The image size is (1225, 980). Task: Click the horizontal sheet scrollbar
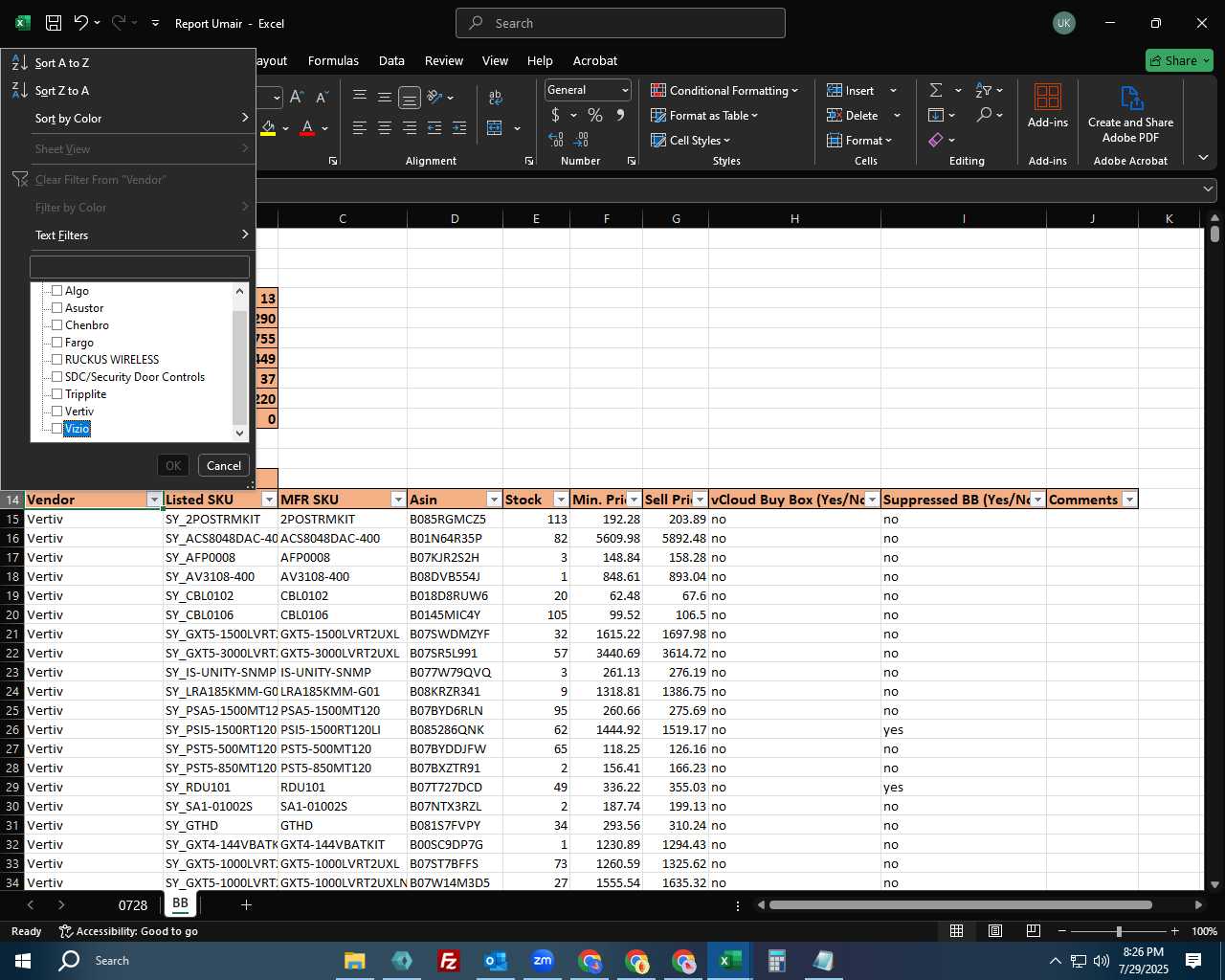960,904
